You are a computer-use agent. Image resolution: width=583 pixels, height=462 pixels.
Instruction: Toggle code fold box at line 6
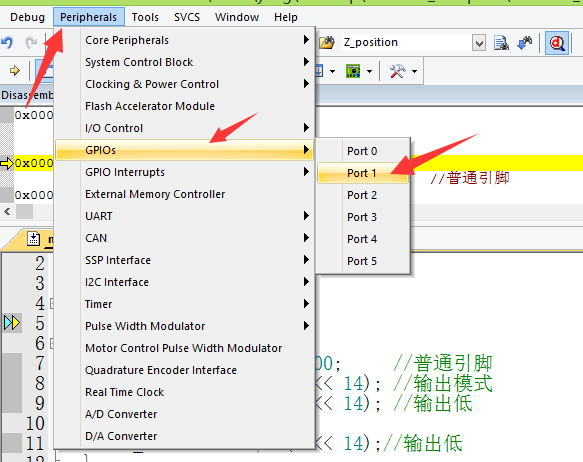click(52, 343)
